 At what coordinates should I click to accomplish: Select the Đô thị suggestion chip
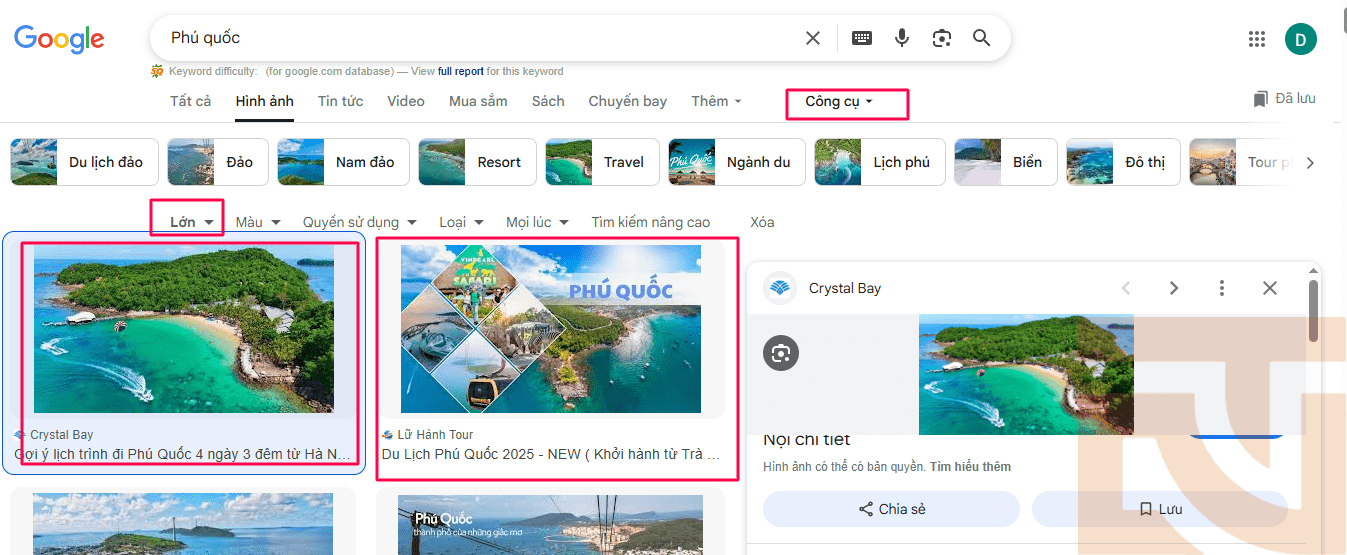(1123, 162)
